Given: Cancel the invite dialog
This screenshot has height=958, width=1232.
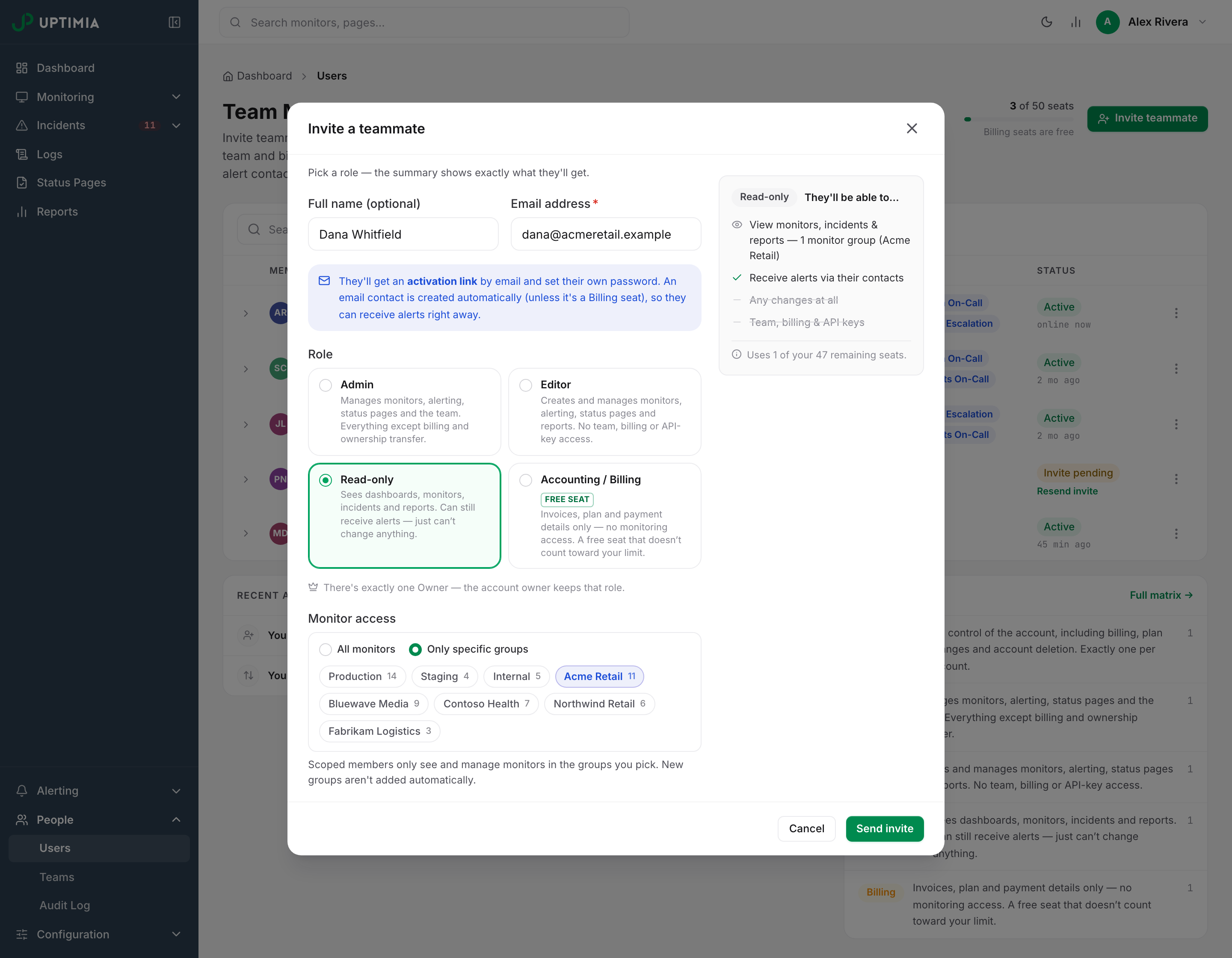Looking at the screenshot, I should tap(806, 828).
